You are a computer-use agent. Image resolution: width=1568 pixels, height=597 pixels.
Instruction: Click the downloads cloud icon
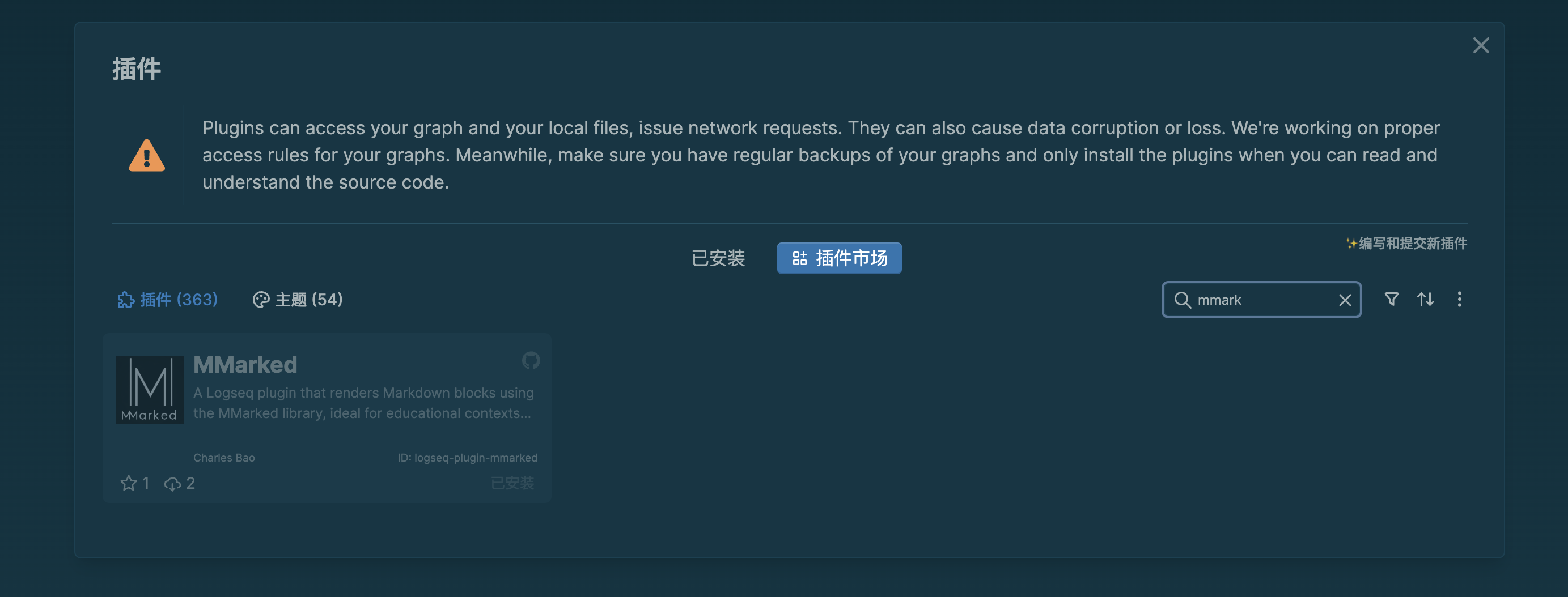pos(172,484)
